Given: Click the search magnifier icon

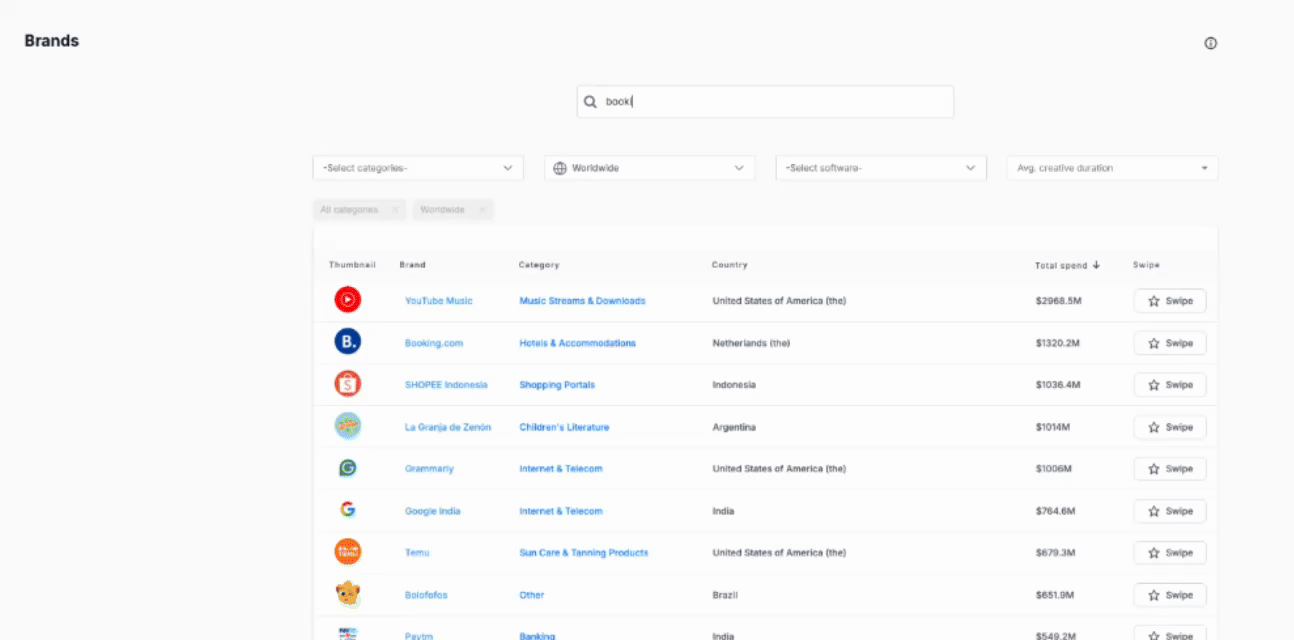Looking at the screenshot, I should [591, 102].
